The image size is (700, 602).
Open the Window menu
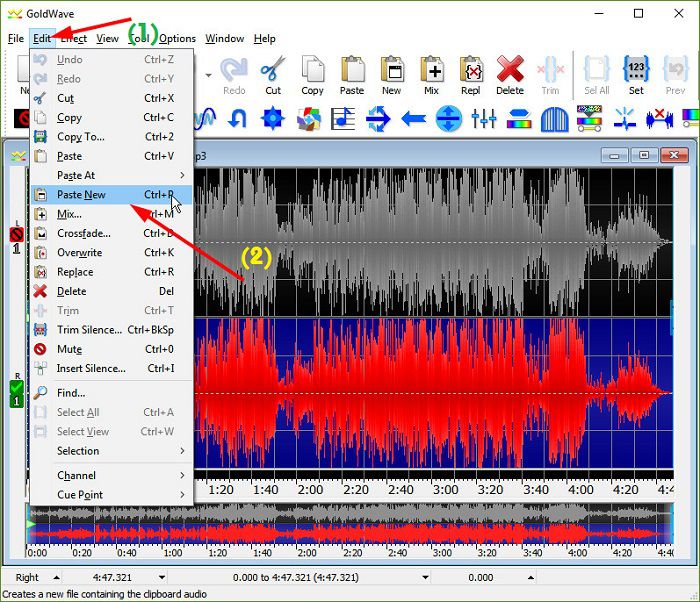[x=225, y=39]
